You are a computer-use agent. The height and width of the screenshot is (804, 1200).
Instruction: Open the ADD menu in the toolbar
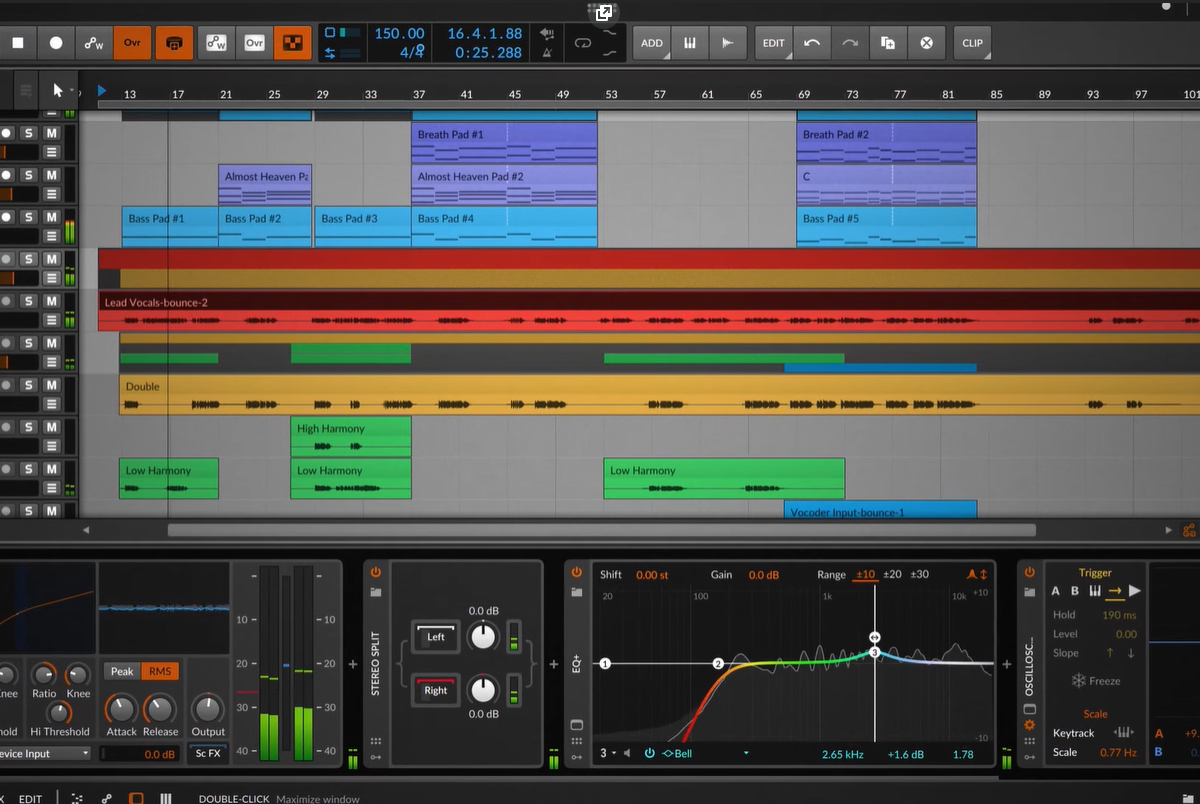(x=652, y=43)
